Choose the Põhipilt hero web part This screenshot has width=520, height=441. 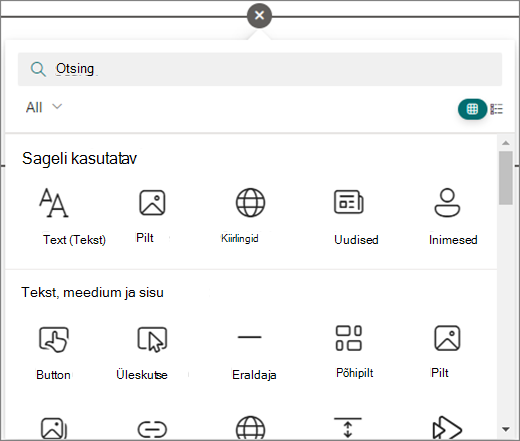point(349,338)
